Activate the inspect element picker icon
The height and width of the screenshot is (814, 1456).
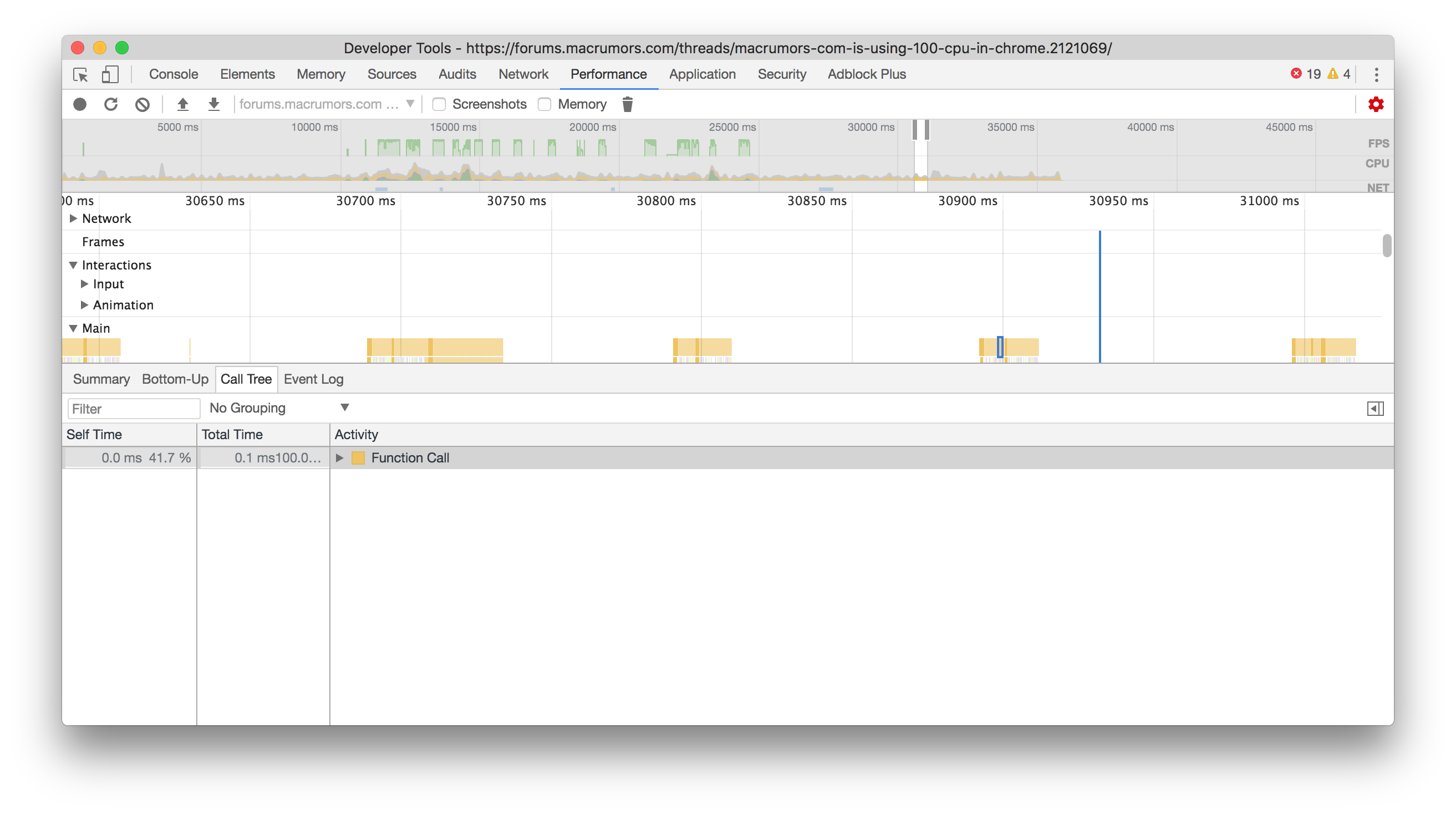[80, 74]
